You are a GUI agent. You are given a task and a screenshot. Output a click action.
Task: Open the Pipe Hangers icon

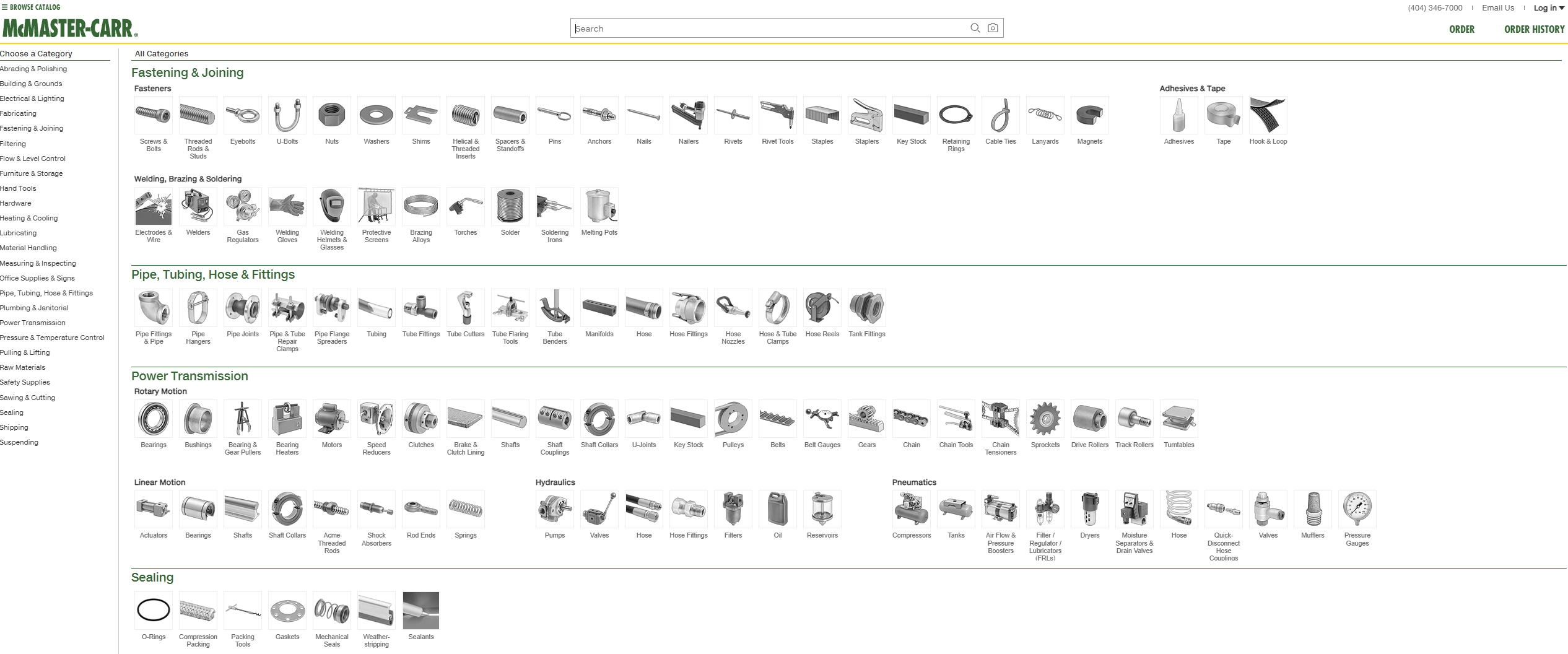pos(198,308)
